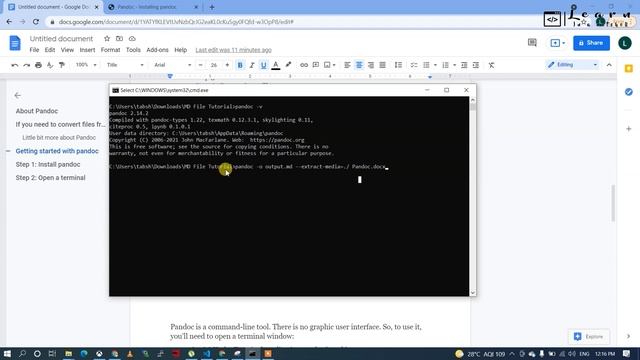This screenshot has width=640, height=360.
Task: Star the Untitled document
Action: tap(107, 38)
